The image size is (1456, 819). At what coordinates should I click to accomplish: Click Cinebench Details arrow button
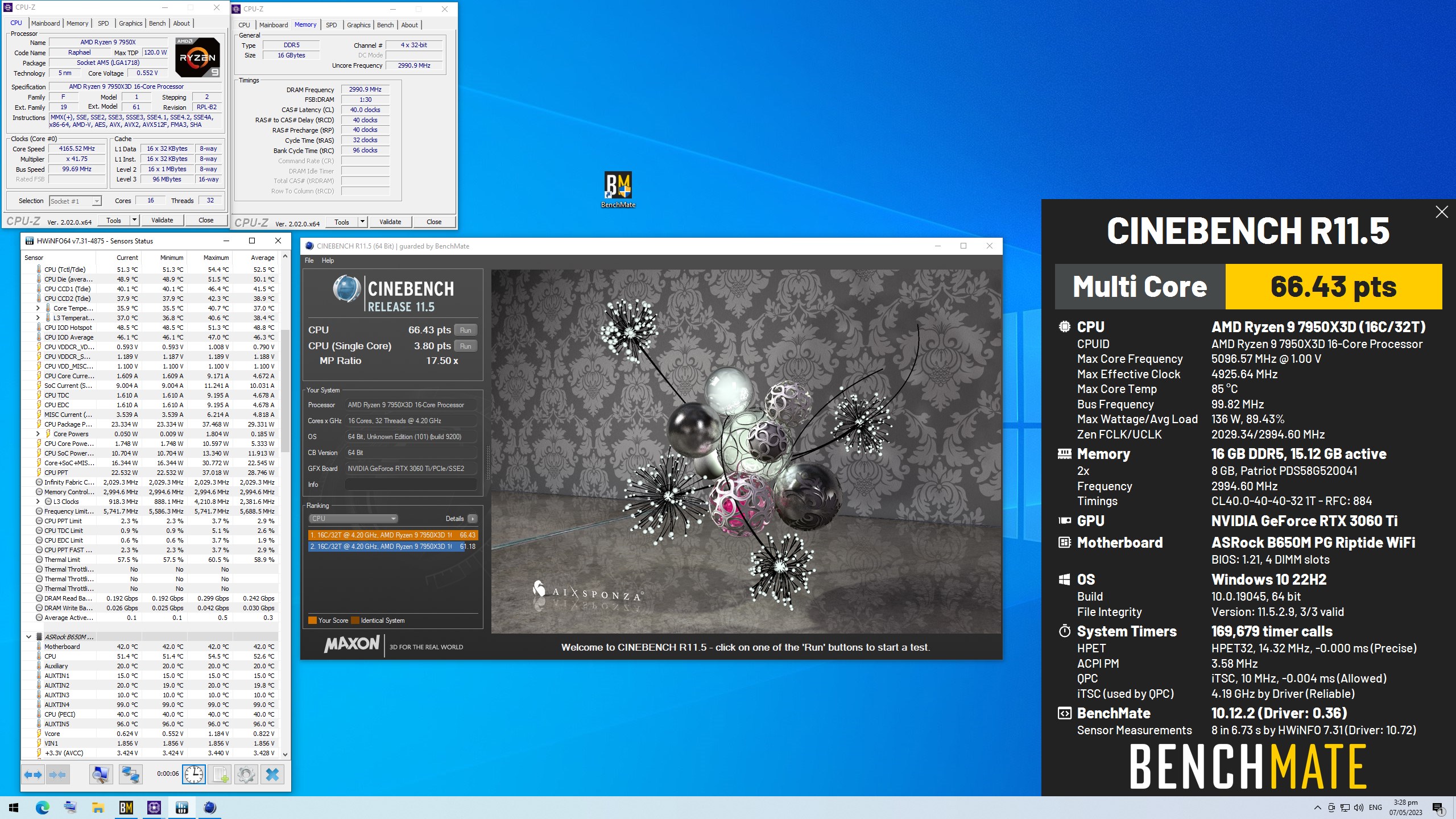pos(472,519)
